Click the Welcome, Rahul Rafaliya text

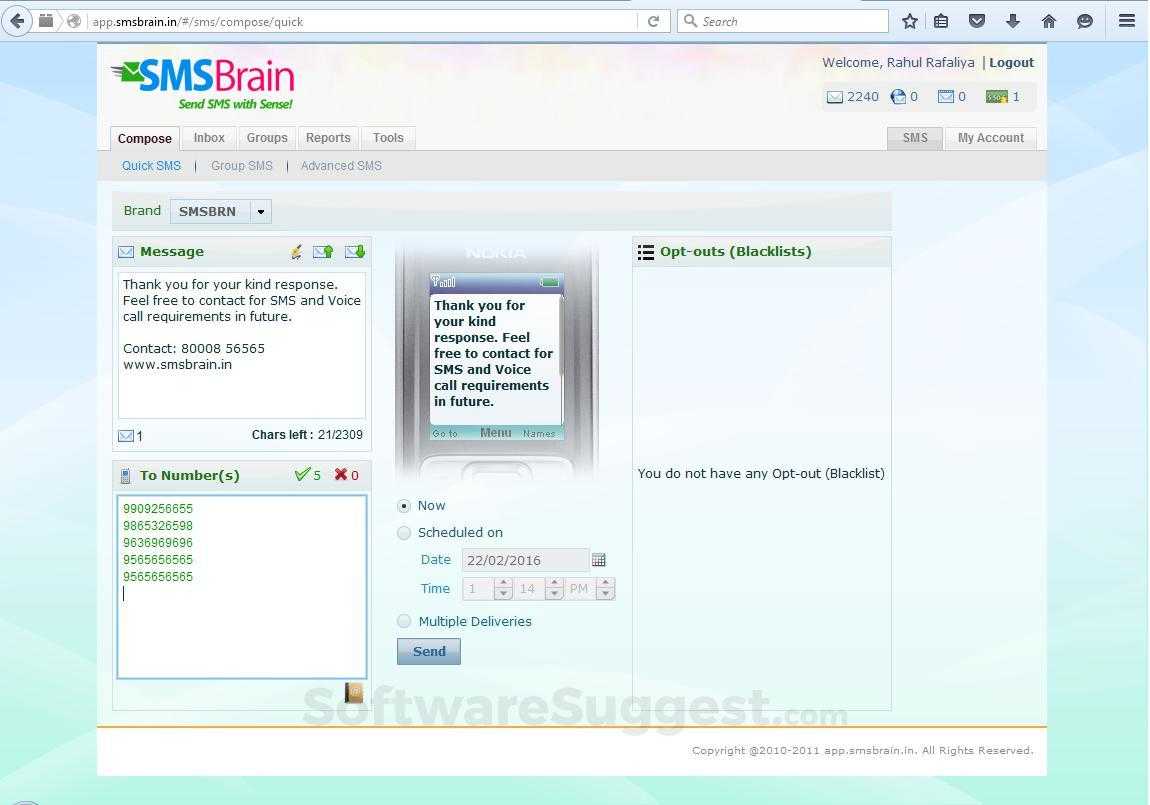[898, 62]
